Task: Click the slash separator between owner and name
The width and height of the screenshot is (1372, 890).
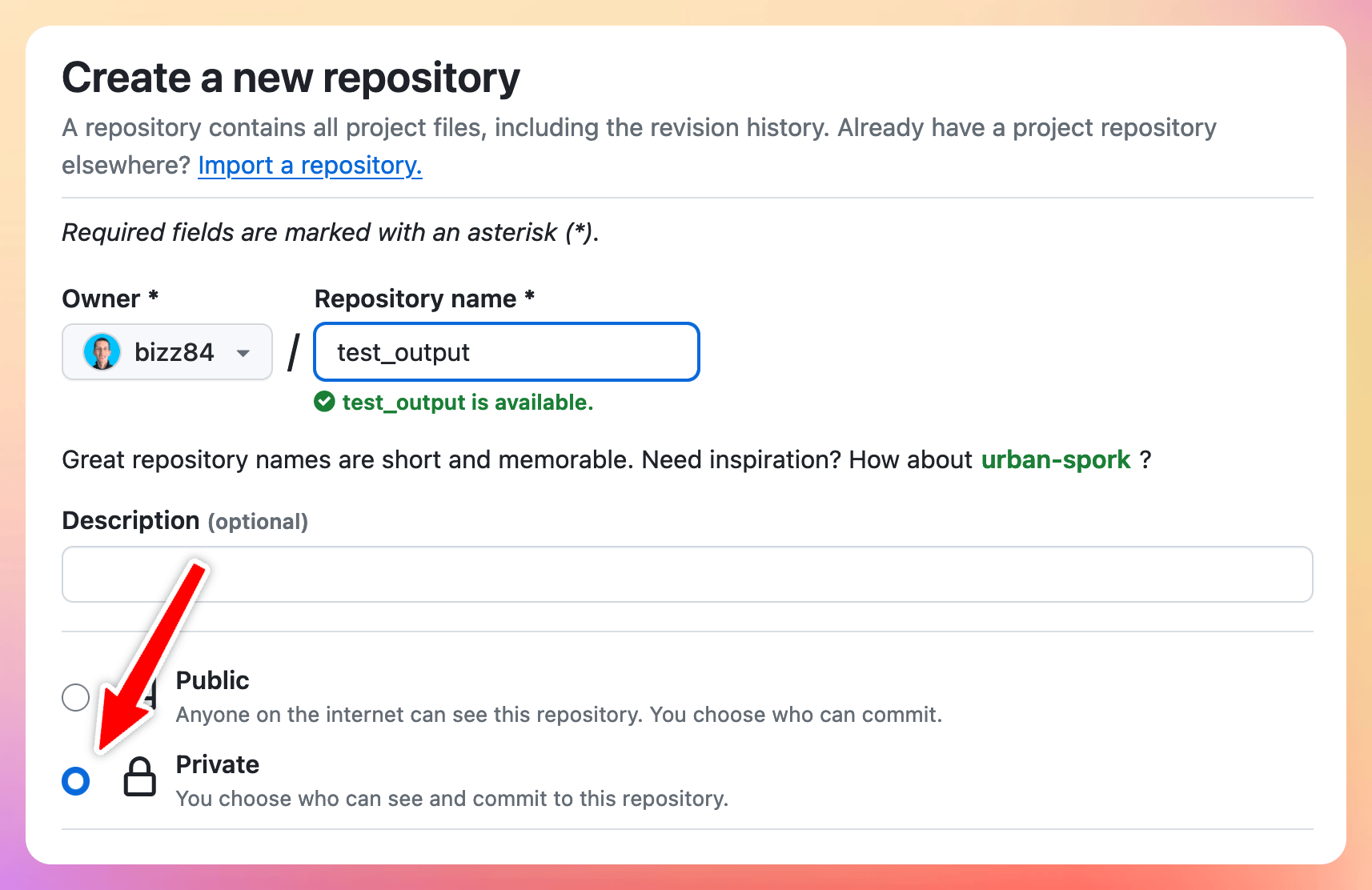Action: 294,352
